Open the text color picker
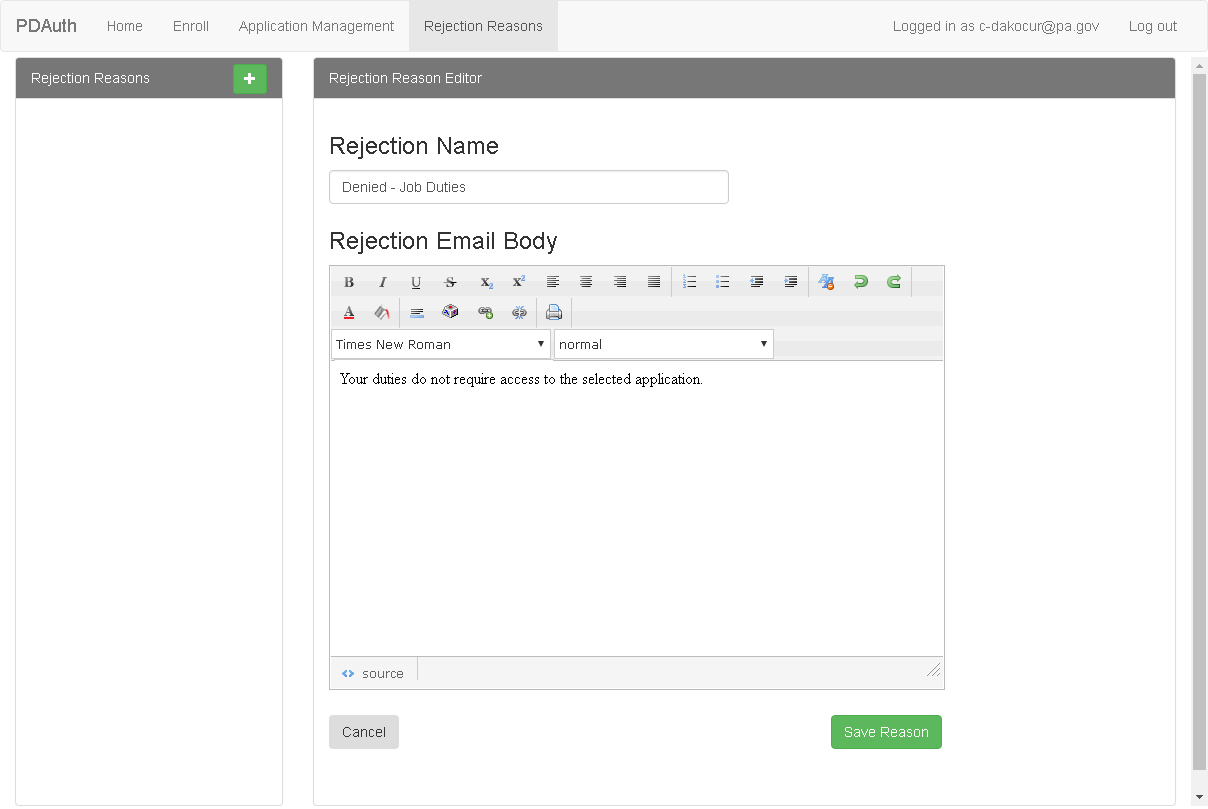The height and width of the screenshot is (809, 1208). pos(349,312)
